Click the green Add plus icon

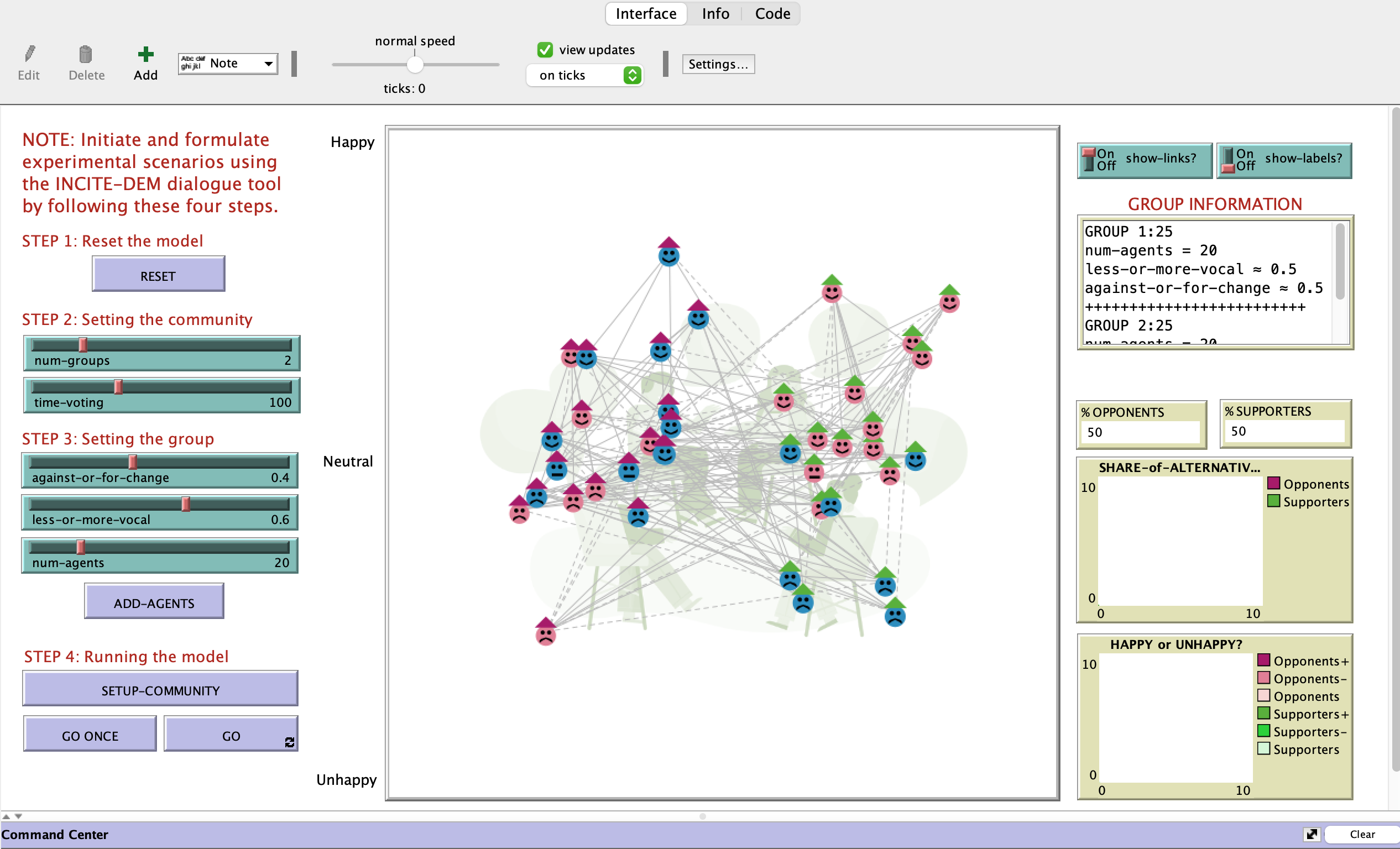(145, 55)
